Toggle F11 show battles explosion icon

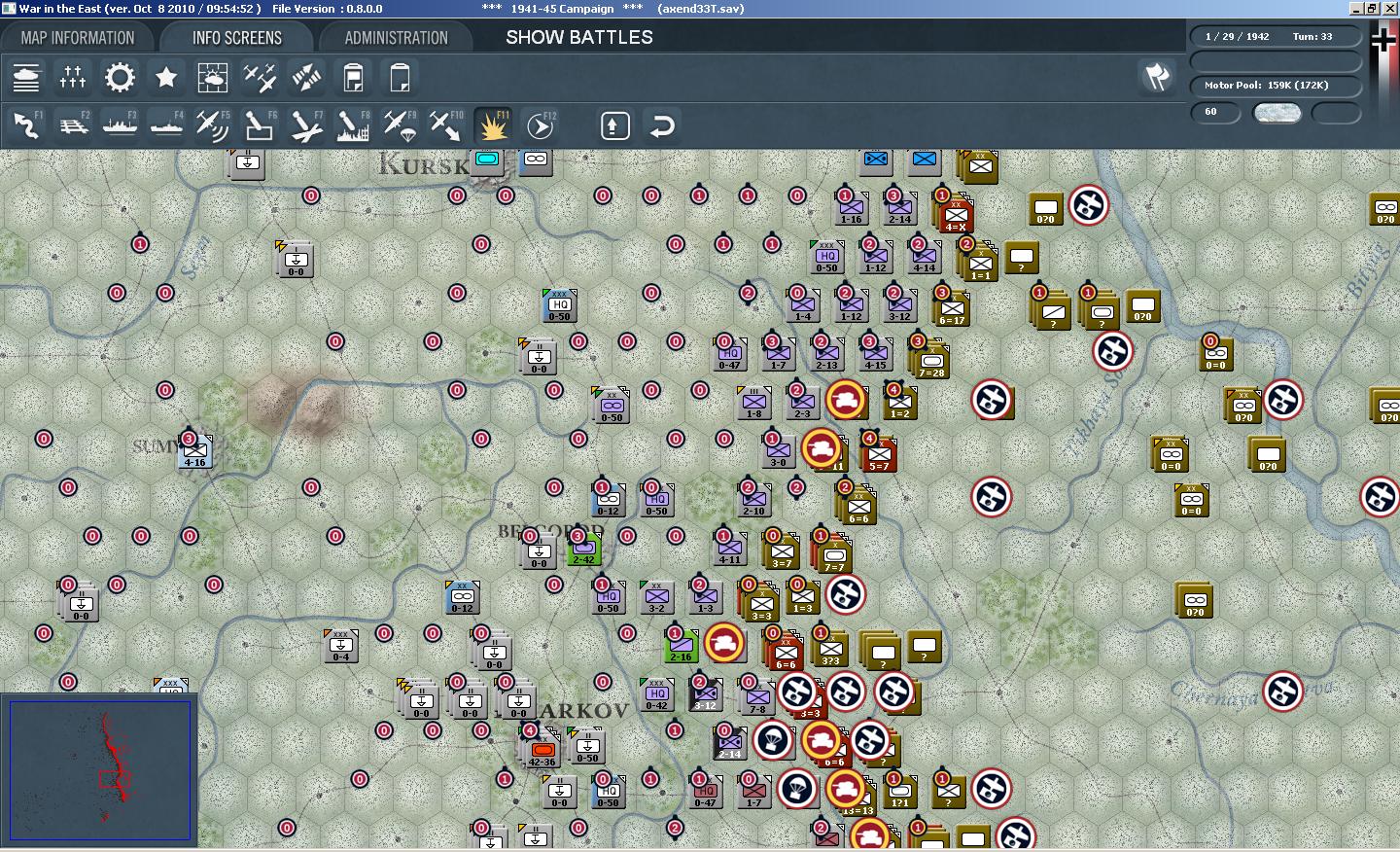(493, 125)
